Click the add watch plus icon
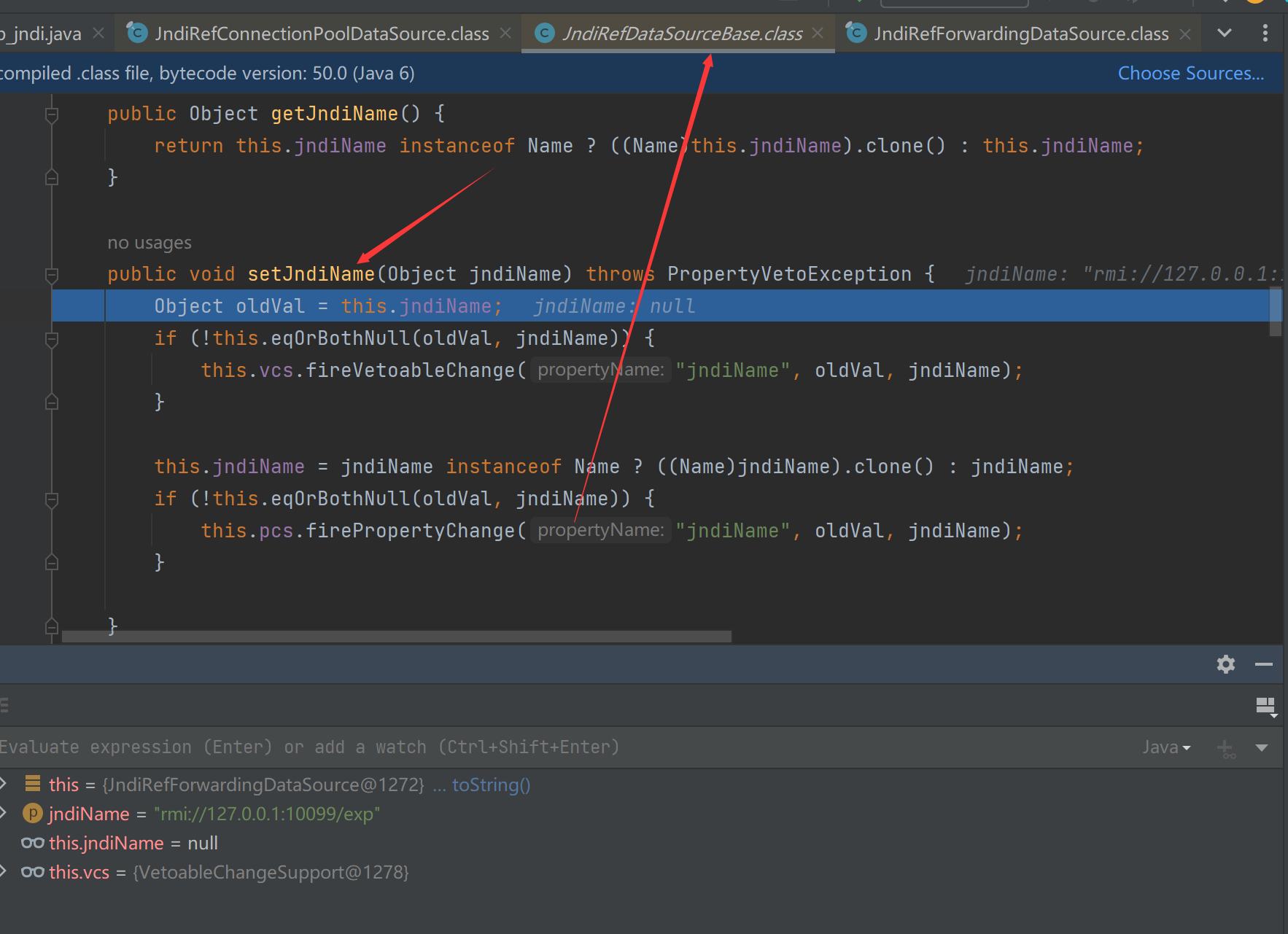 [x=1225, y=747]
